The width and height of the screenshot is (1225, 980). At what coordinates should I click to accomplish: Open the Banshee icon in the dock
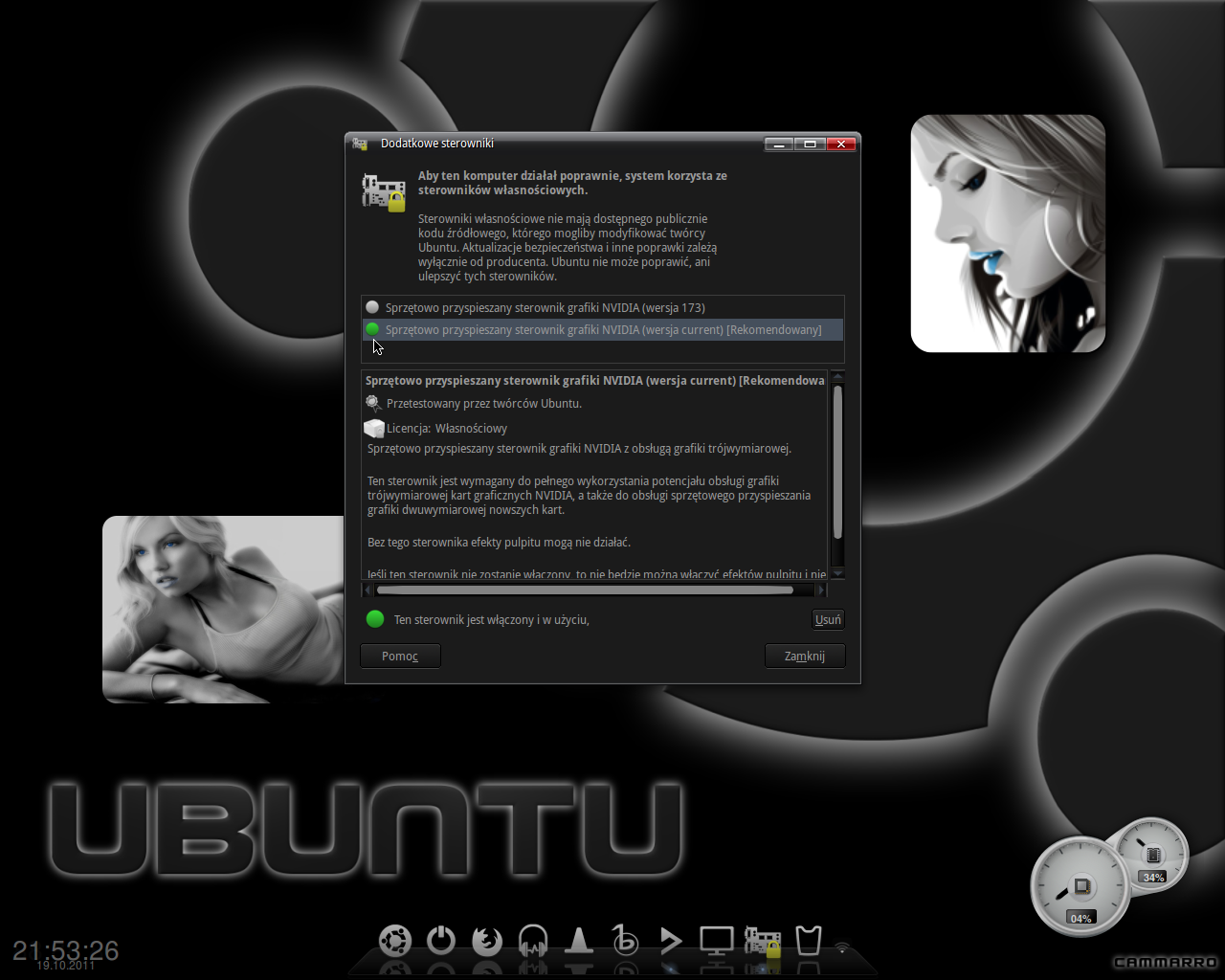point(624,941)
